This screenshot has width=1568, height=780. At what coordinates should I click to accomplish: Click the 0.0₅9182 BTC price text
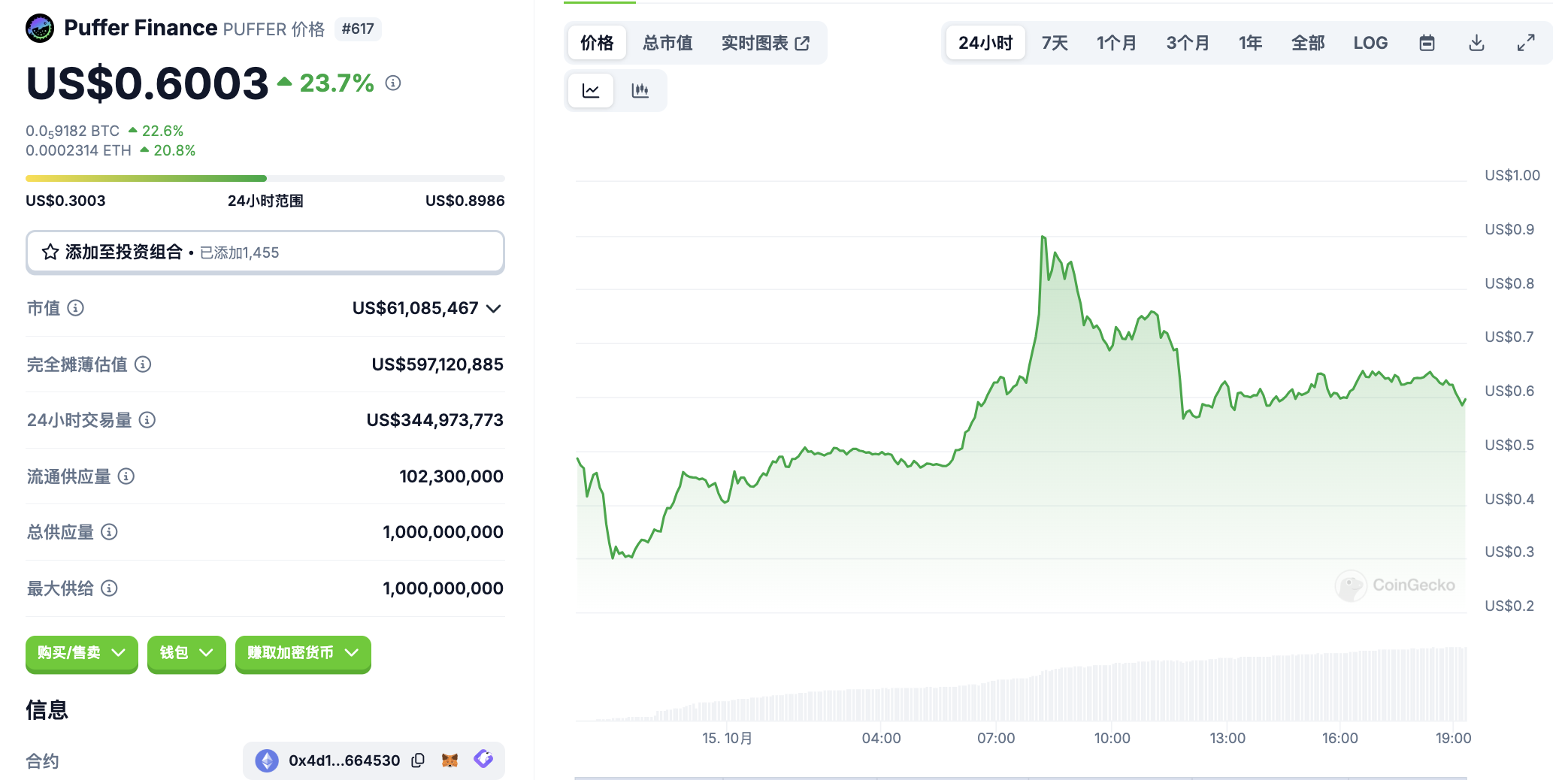pos(72,132)
